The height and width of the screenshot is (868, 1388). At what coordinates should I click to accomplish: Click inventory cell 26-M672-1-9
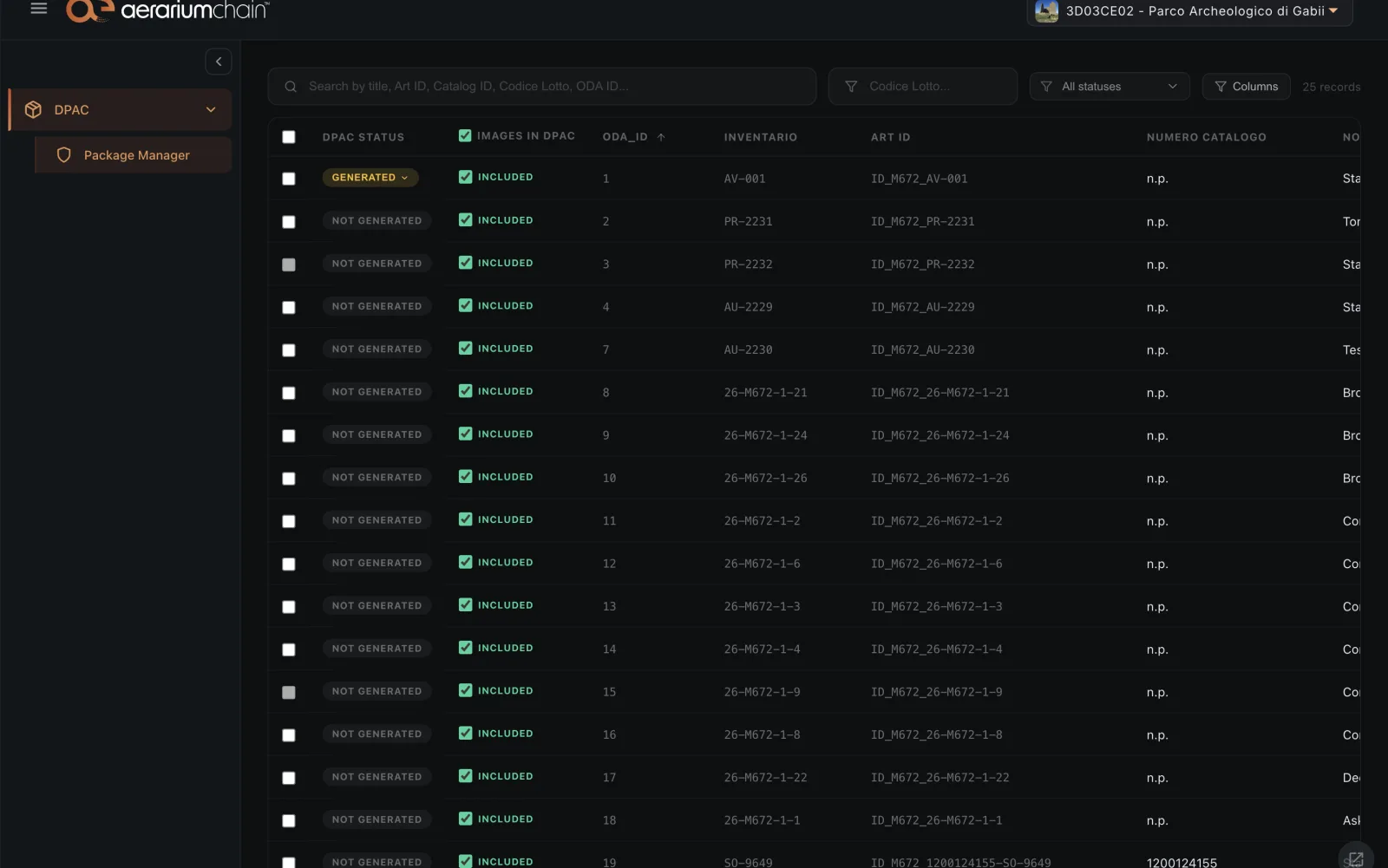[x=763, y=692]
